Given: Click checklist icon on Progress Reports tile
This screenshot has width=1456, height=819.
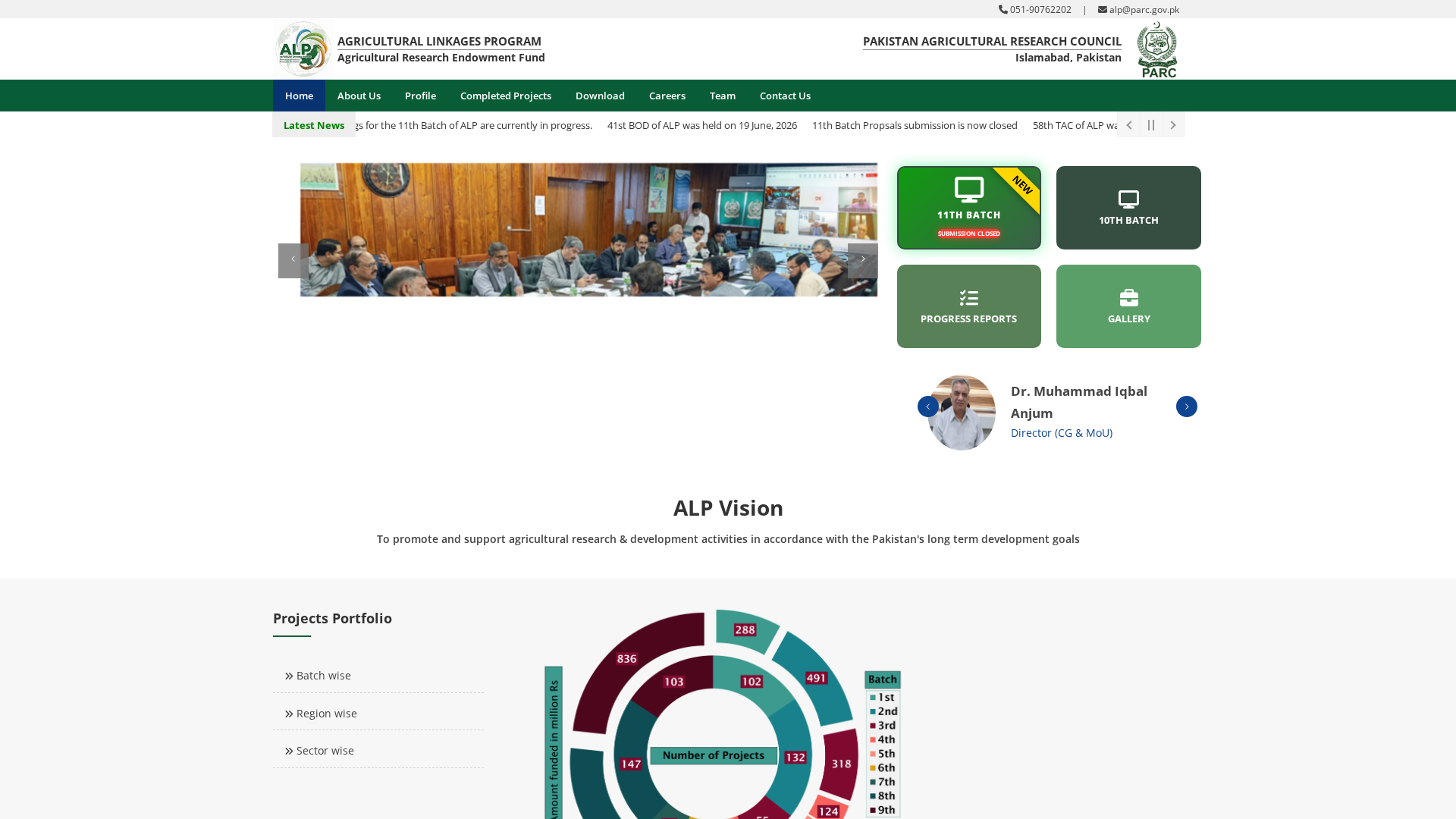Looking at the screenshot, I should coord(969,298).
